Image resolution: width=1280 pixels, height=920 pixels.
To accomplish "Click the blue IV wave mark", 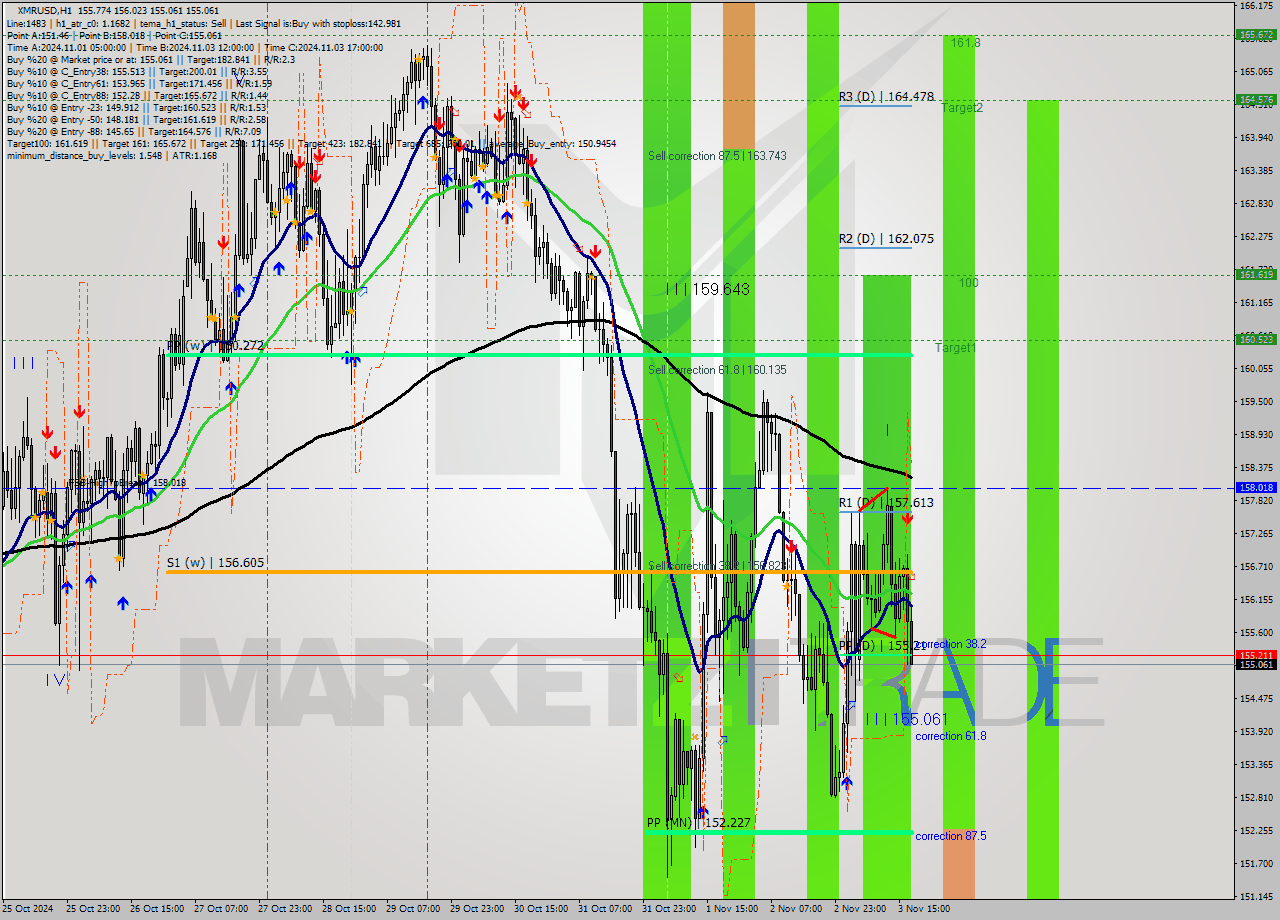I will 55,679.
